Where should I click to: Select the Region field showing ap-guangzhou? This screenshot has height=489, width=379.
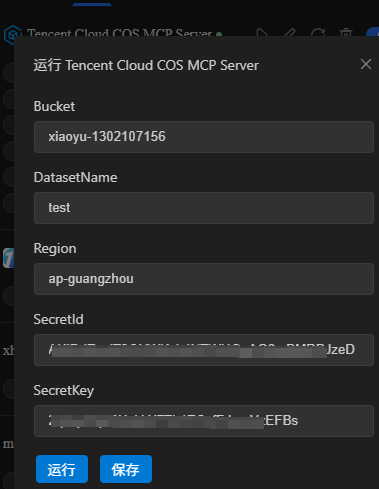204,279
